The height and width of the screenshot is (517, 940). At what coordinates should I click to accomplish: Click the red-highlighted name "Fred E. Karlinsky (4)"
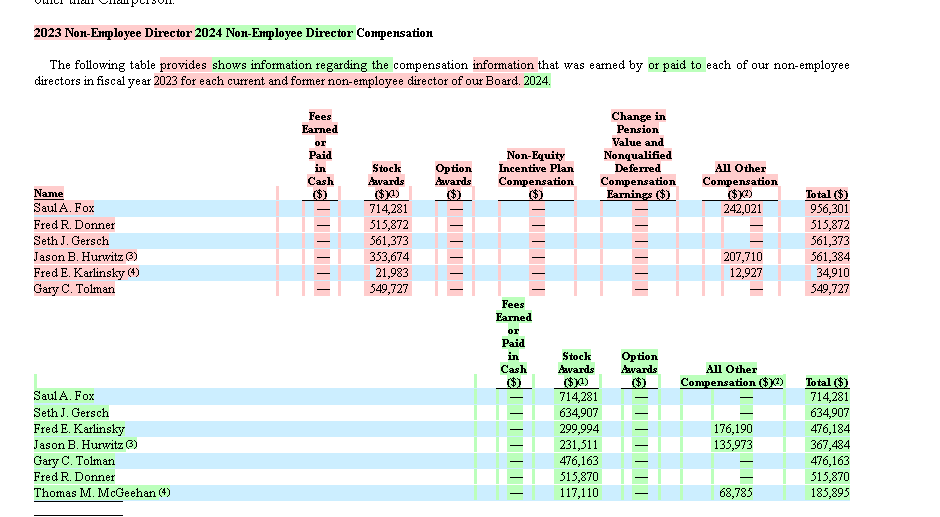coord(86,273)
